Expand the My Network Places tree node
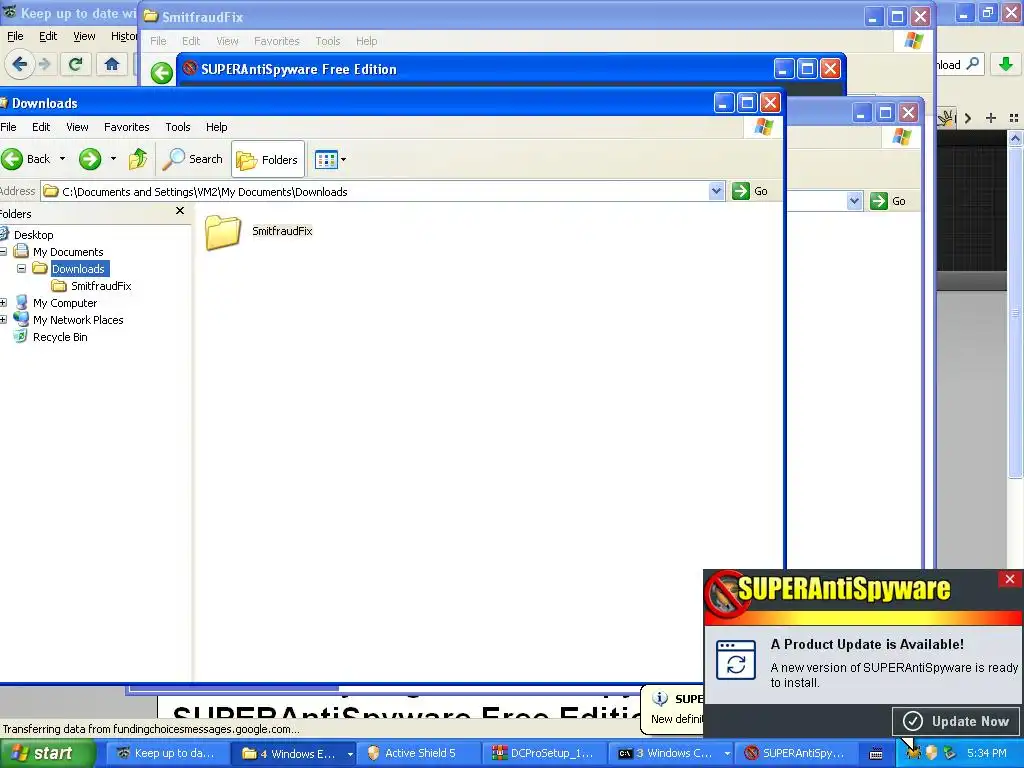 pos(3,319)
